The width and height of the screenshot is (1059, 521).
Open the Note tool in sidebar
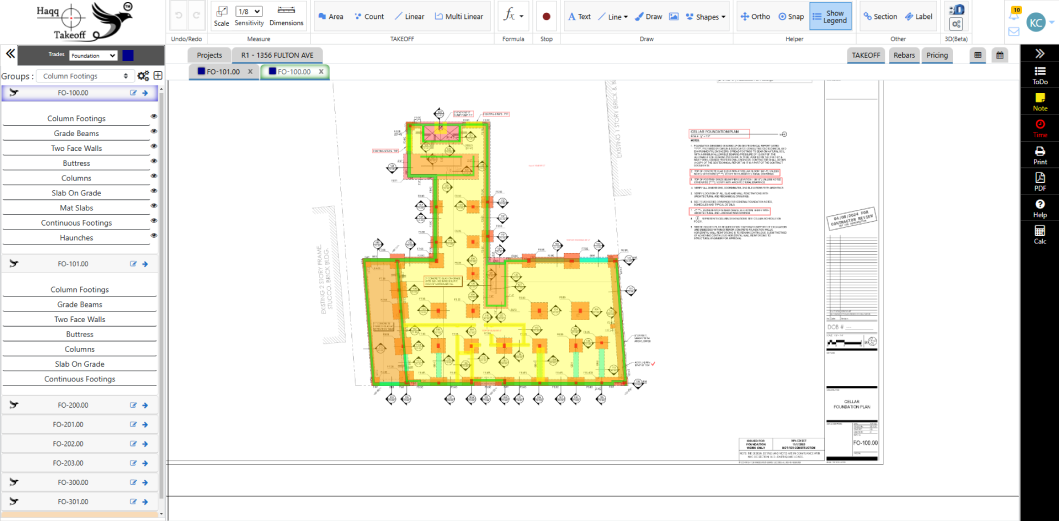pos(1040,101)
